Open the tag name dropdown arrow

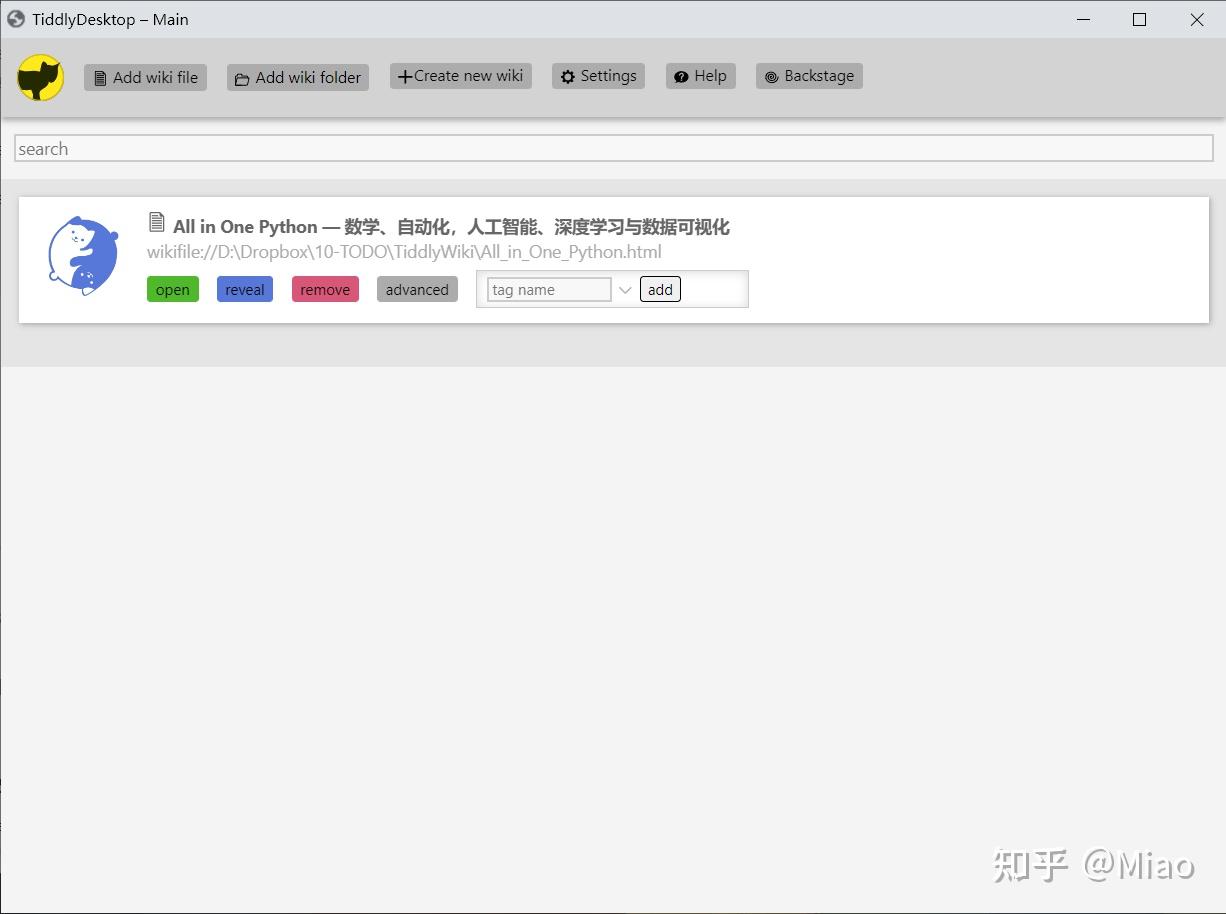point(625,289)
